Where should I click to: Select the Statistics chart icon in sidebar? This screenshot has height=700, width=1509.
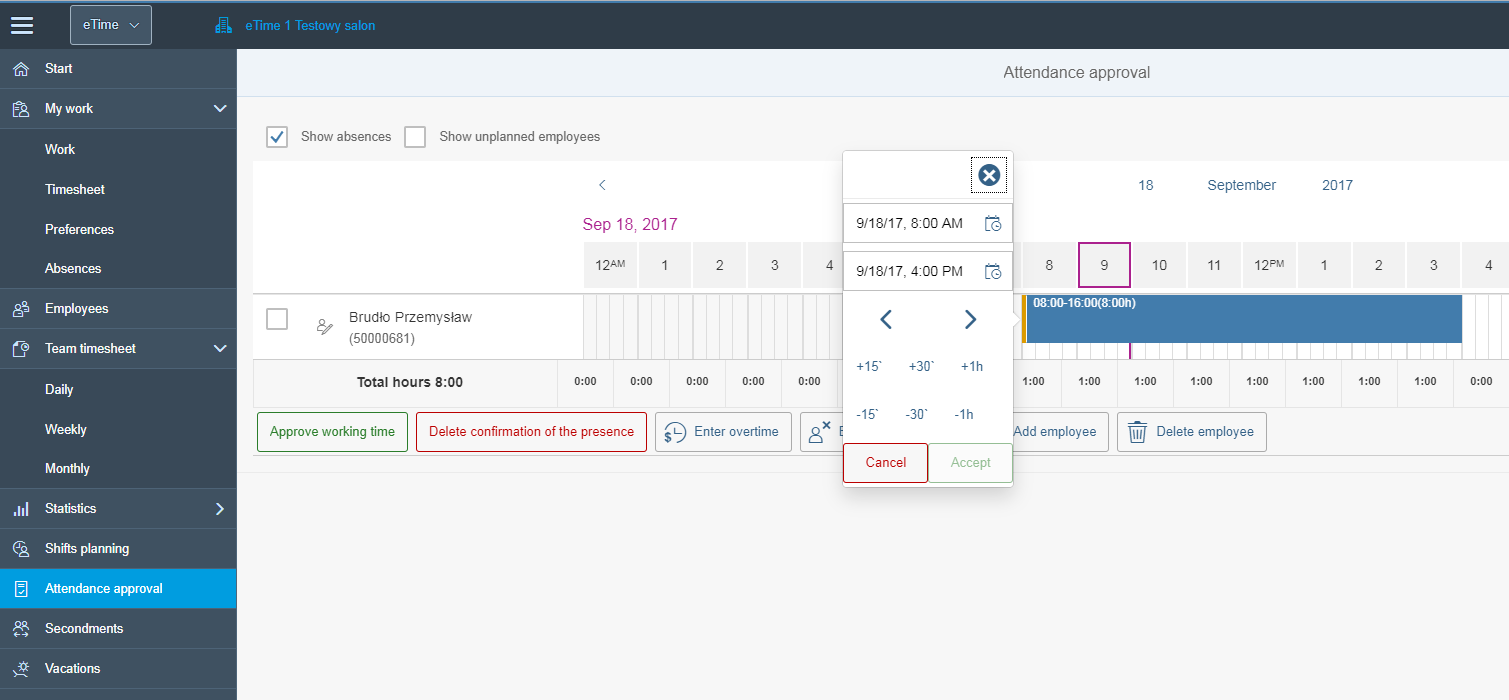(x=22, y=508)
